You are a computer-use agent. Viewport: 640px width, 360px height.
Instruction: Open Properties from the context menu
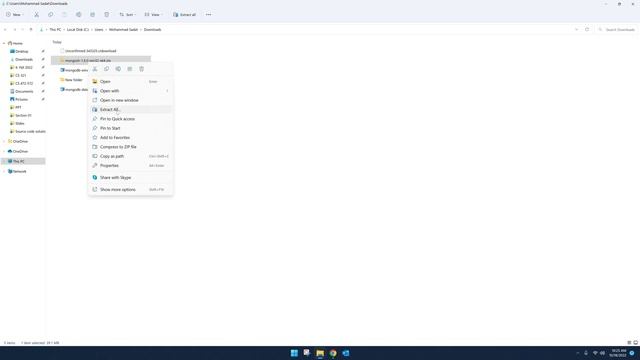point(131,166)
